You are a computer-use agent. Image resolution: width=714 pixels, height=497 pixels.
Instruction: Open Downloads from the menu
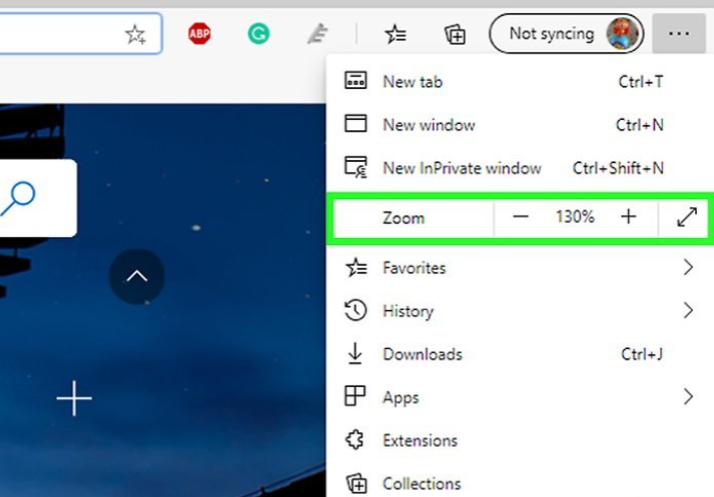(422, 354)
